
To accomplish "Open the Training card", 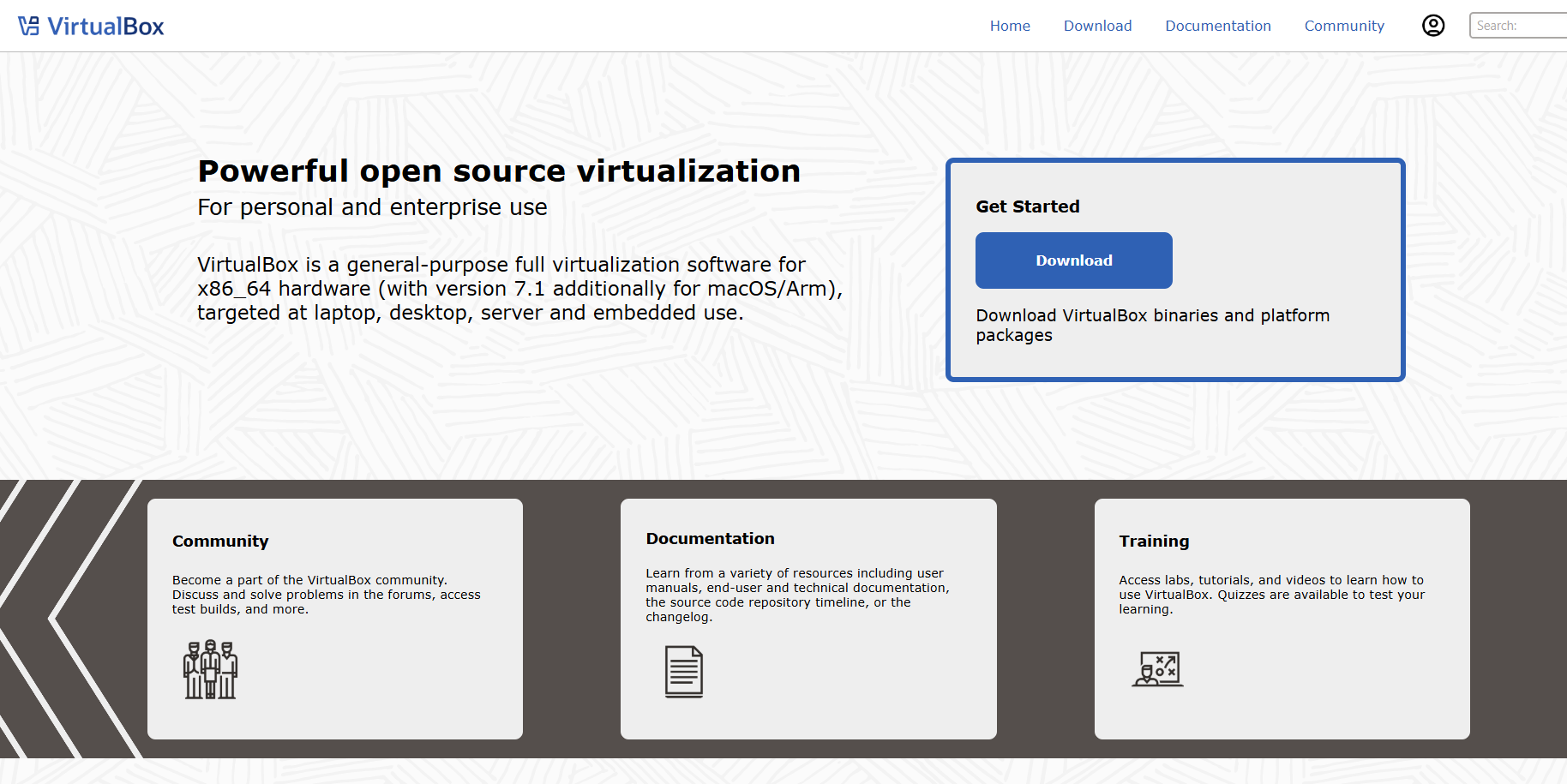I will pos(1282,619).
